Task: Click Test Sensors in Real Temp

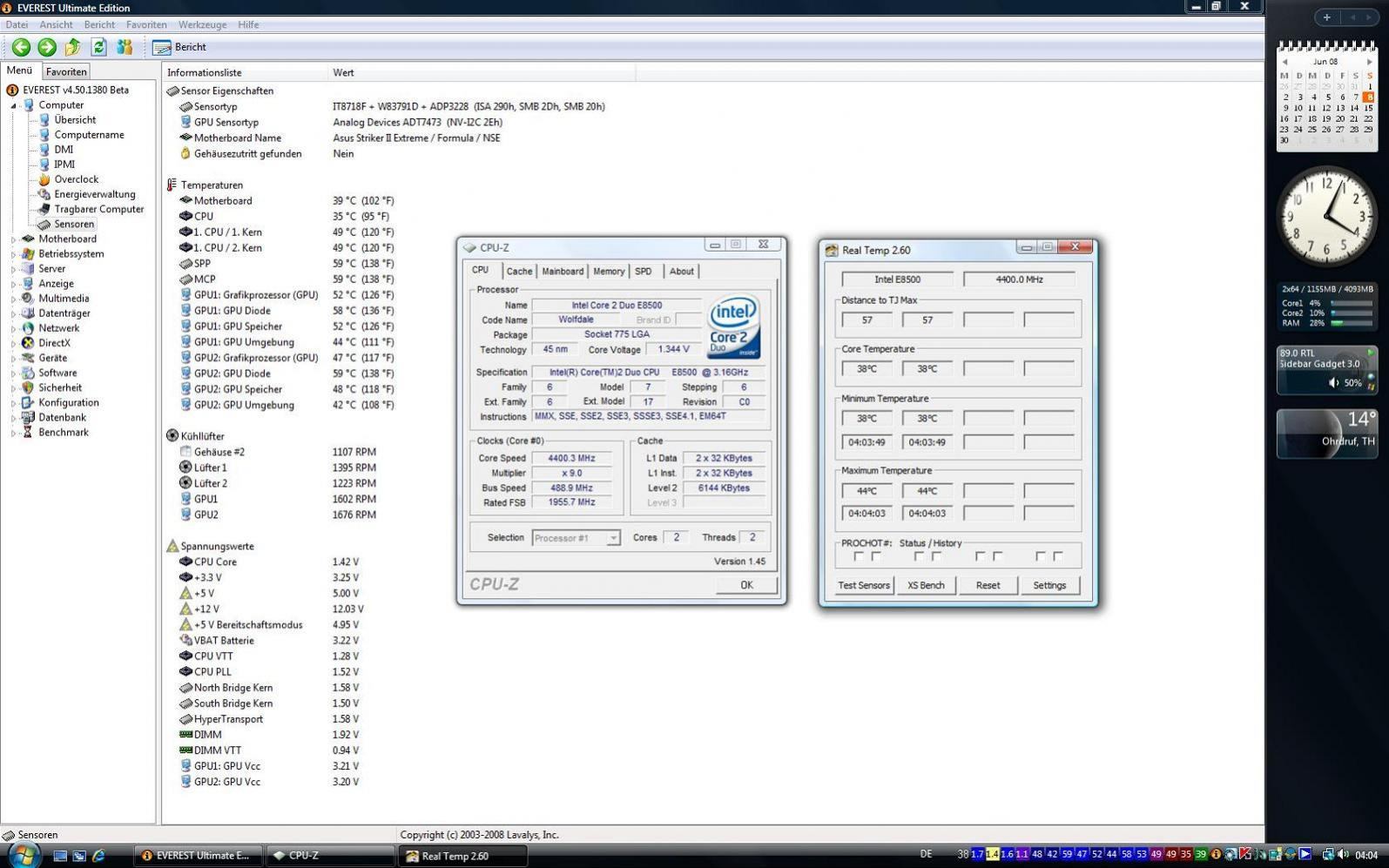Action: (864, 585)
